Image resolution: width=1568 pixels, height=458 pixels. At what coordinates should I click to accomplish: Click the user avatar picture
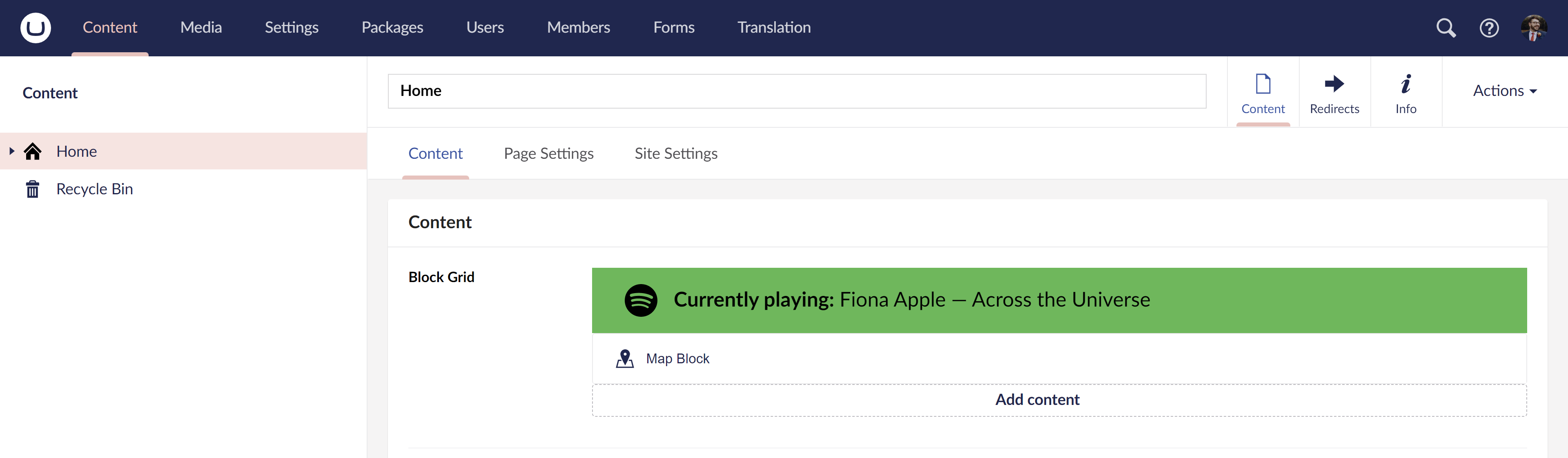pos(1533,28)
